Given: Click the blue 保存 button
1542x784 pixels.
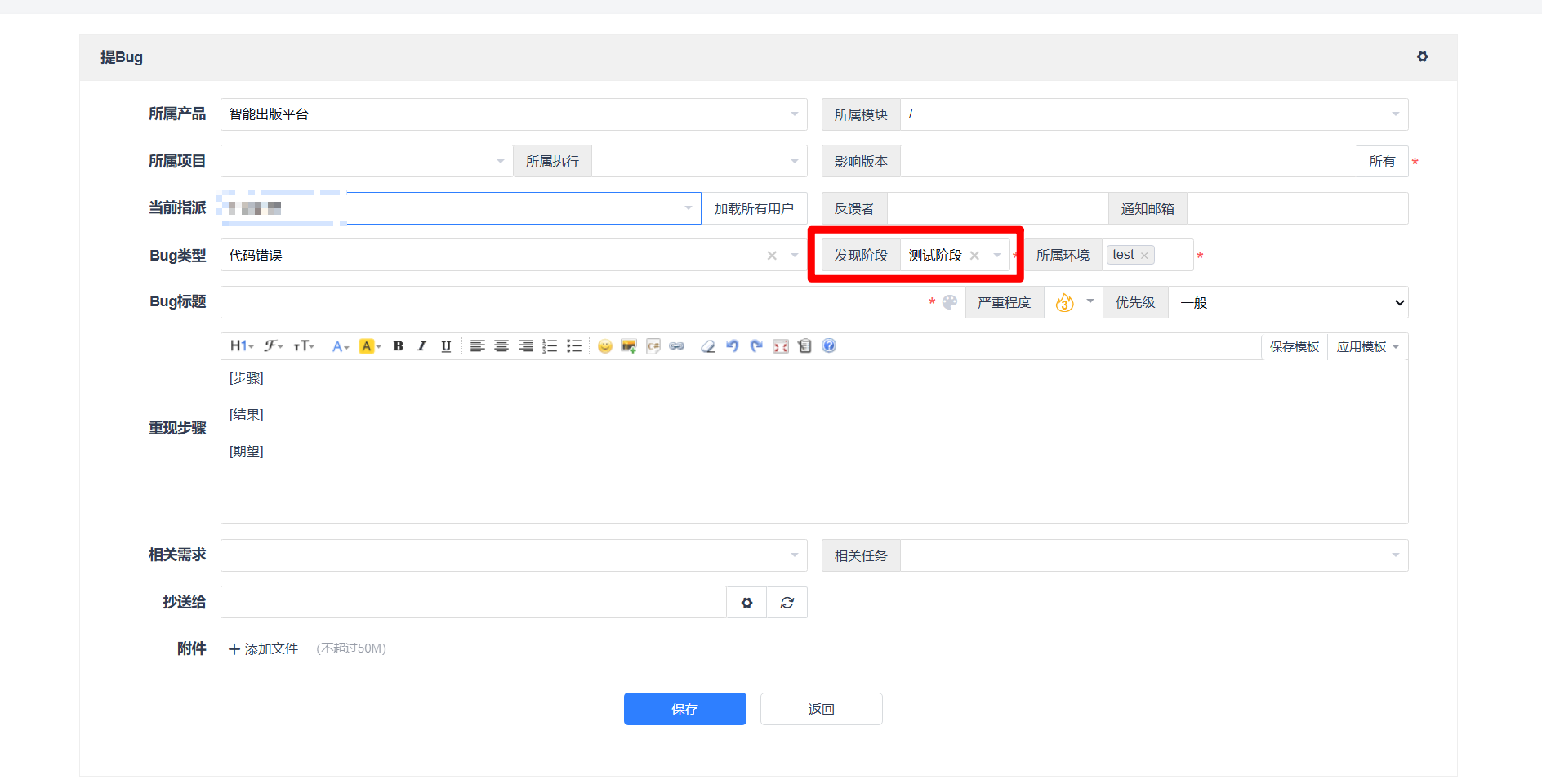Looking at the screenshot, I should coord(684,709).
